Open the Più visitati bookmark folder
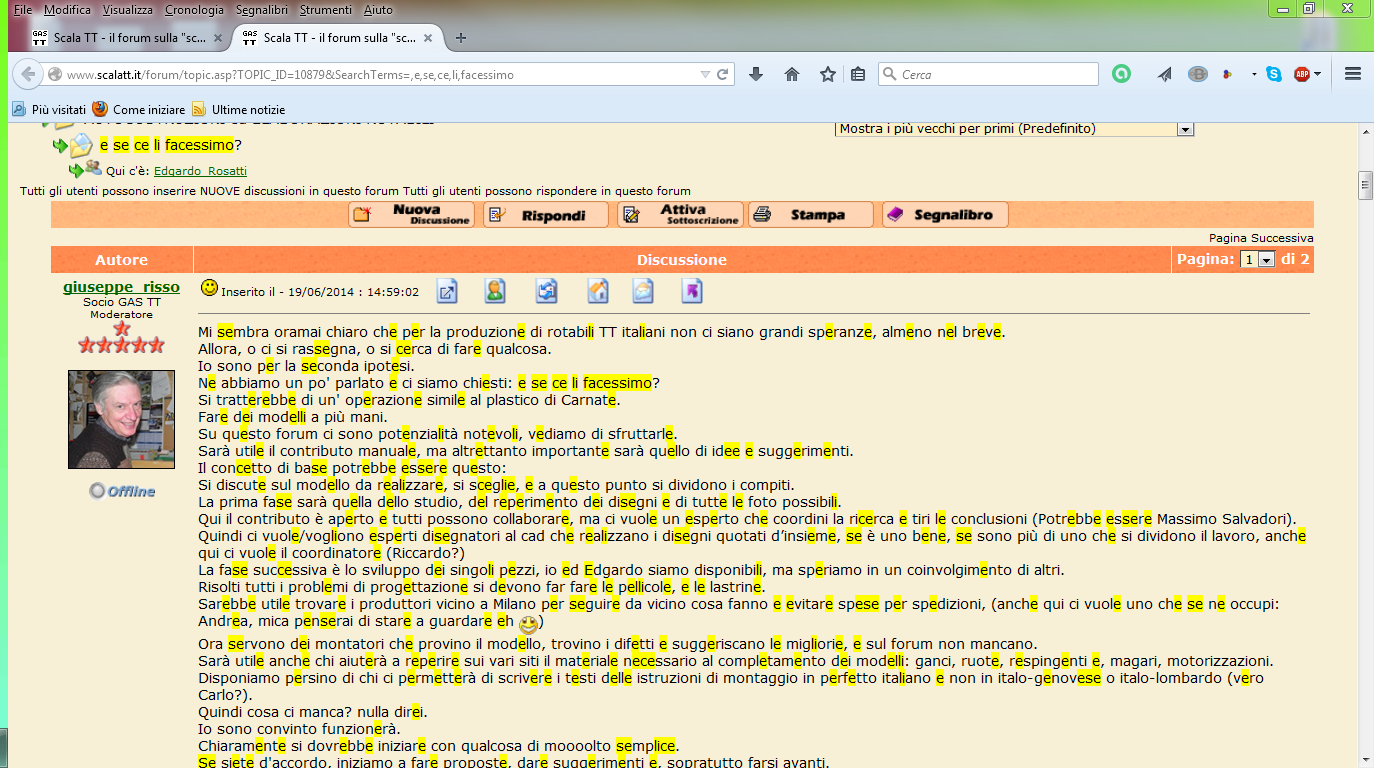Screen dimensions: 1374x768 pos(50,109)
